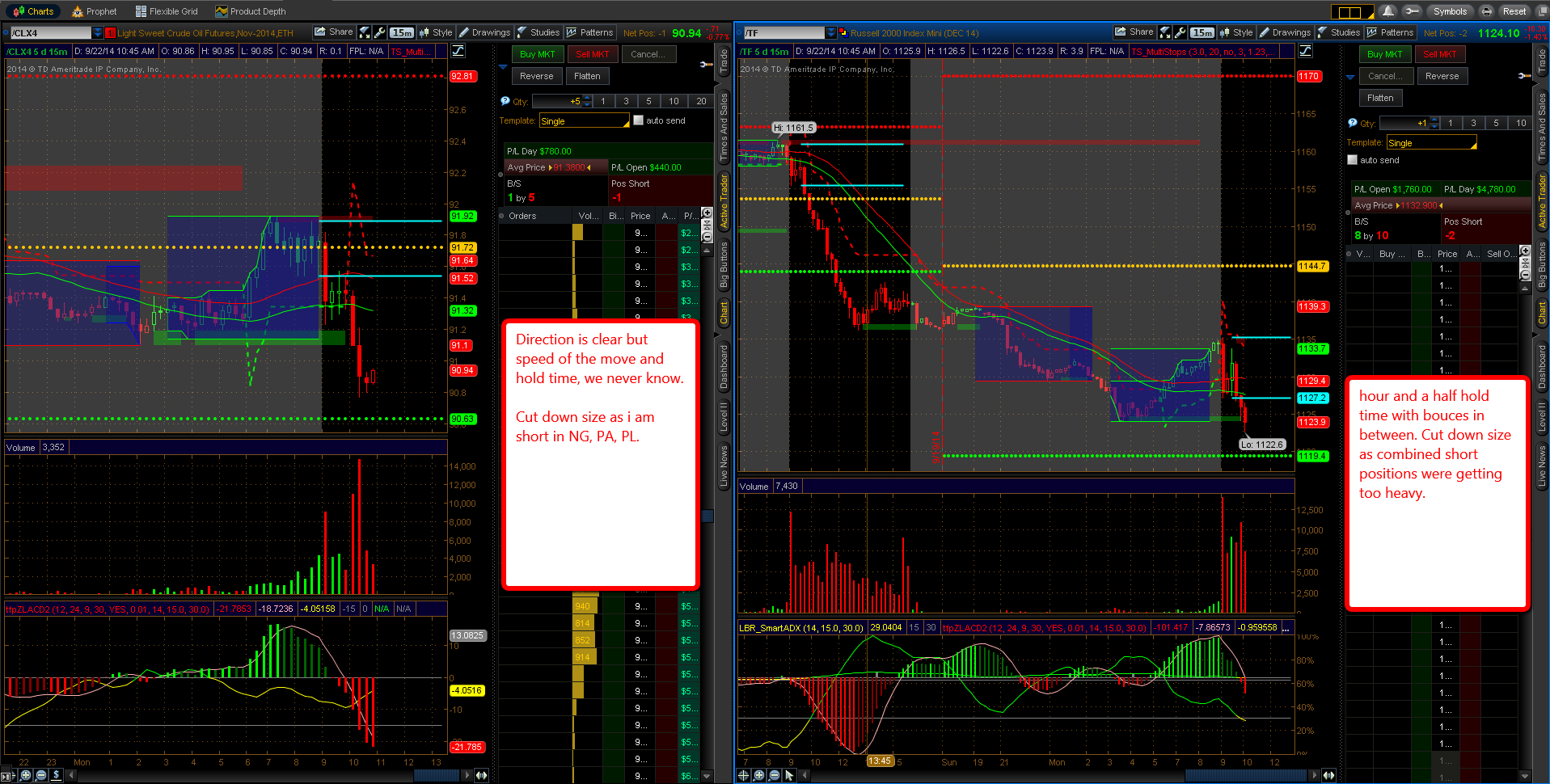The height and width of the screenshot is (784, 1550).
Task: Collapse the /CLX4 order buttons section
Action: [x=502, y=66]
